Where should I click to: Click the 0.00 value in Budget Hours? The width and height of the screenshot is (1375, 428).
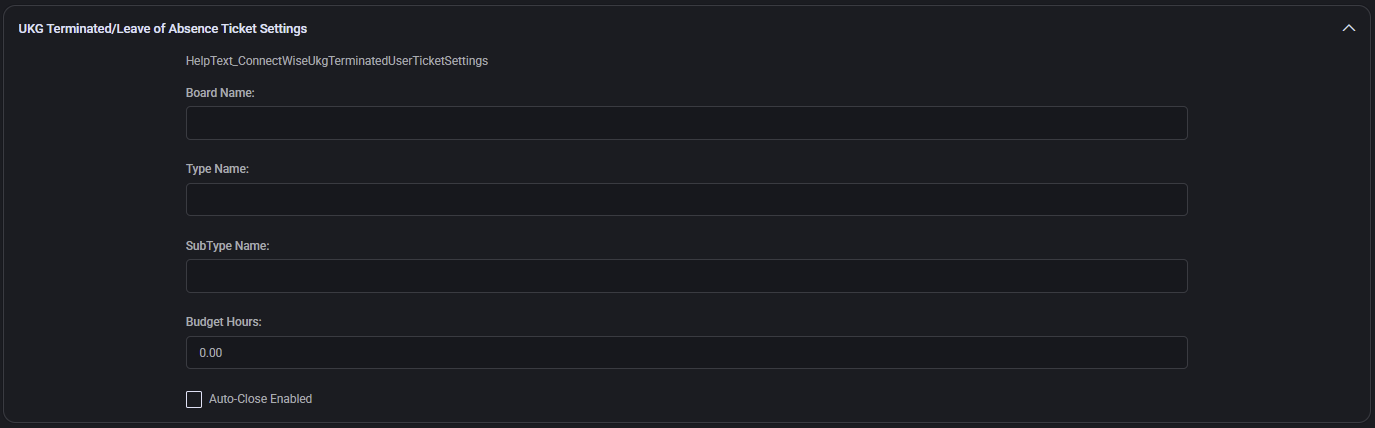click(211, 353)
